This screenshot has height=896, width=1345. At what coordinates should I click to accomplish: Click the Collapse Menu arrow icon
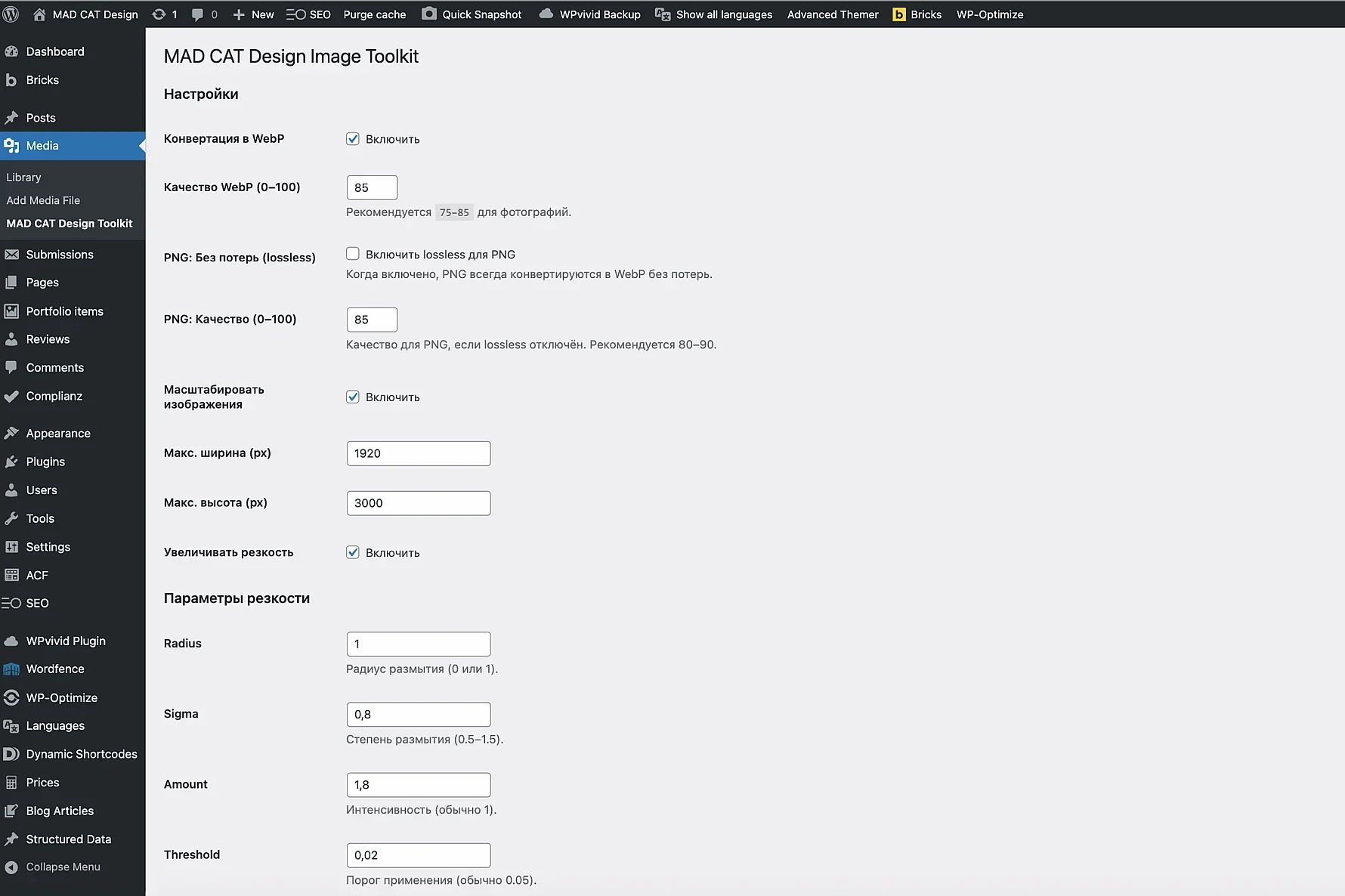(x=11, y=867)
